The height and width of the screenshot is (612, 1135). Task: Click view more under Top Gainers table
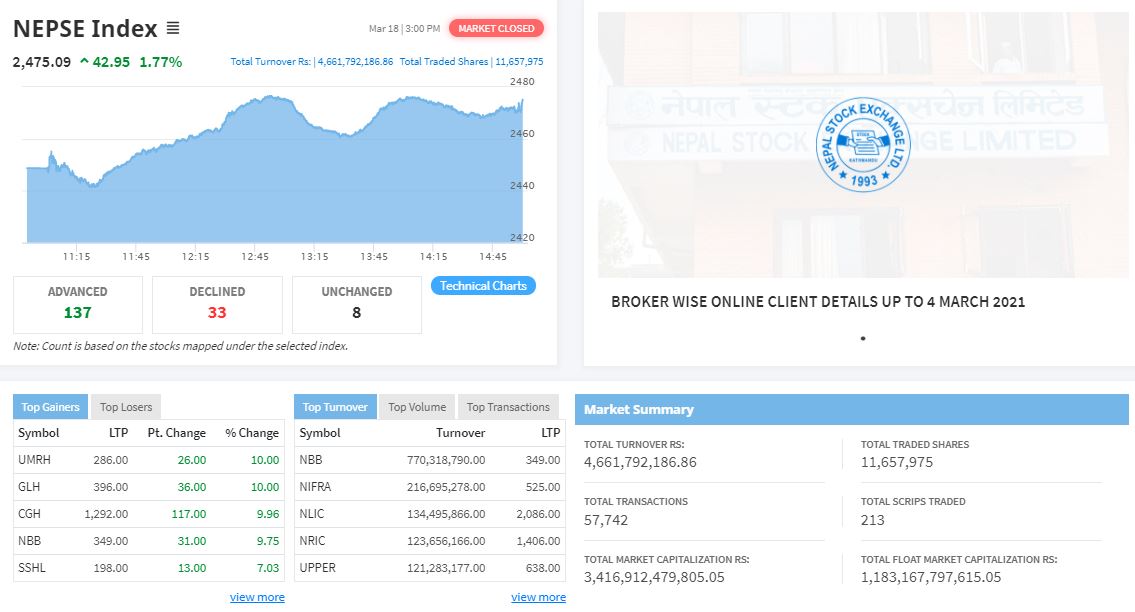(257, 597)
